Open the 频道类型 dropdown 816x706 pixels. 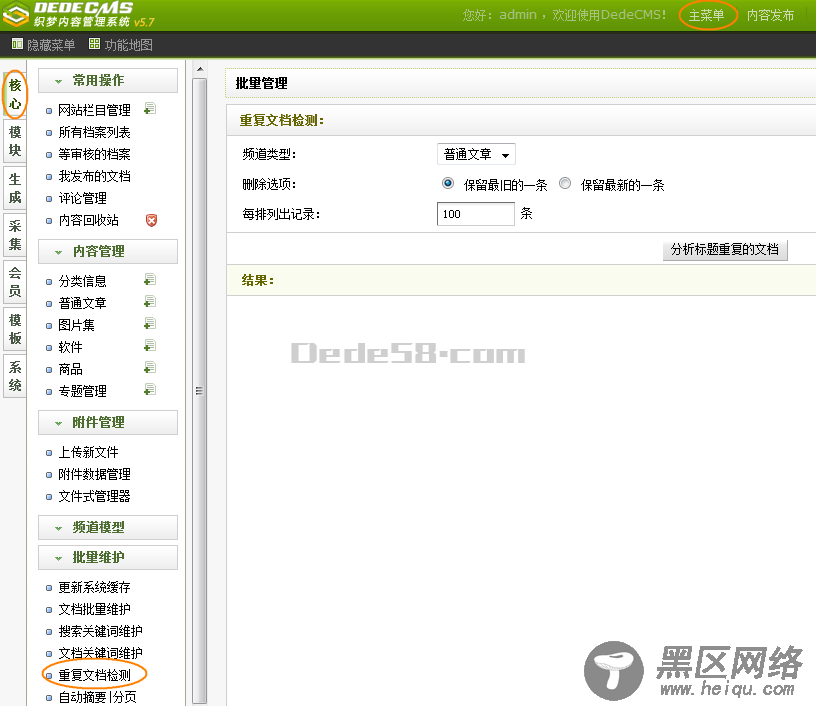(x=476, y=155)
